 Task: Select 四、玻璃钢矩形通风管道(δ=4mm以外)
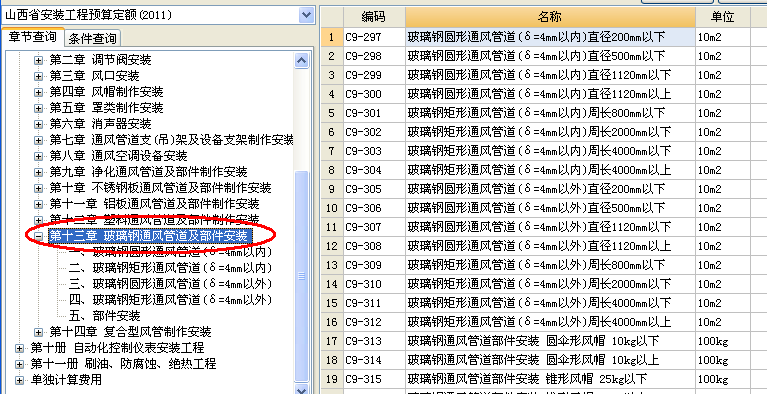[170, 300]
